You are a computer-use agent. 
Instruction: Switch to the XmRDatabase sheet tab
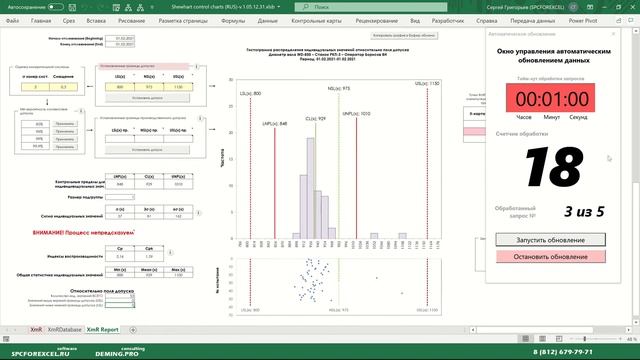tap(64, 329)
